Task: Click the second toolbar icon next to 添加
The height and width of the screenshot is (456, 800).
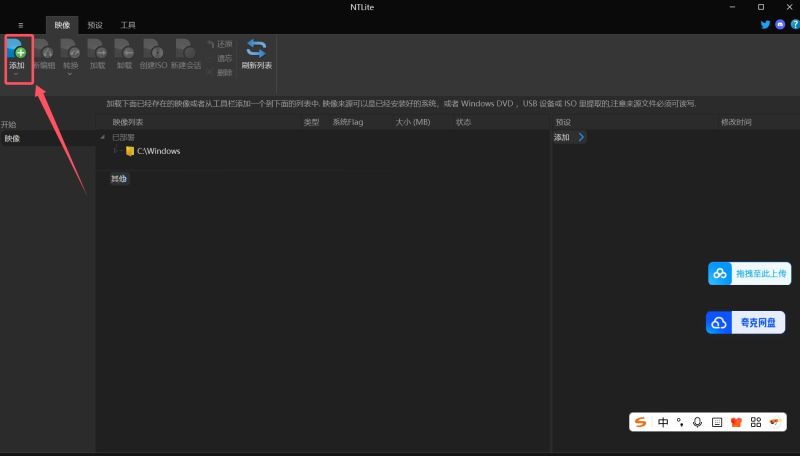Action: click(x=43, y=49)
